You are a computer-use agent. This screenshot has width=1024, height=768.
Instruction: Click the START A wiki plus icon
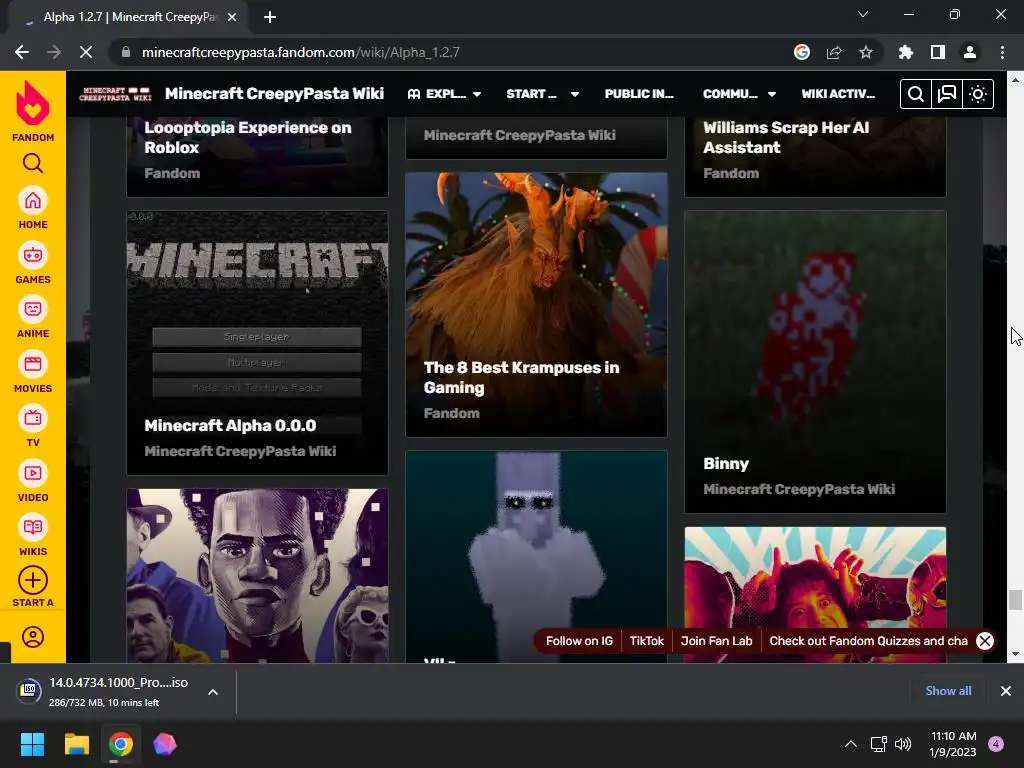(x=33, y=581)
